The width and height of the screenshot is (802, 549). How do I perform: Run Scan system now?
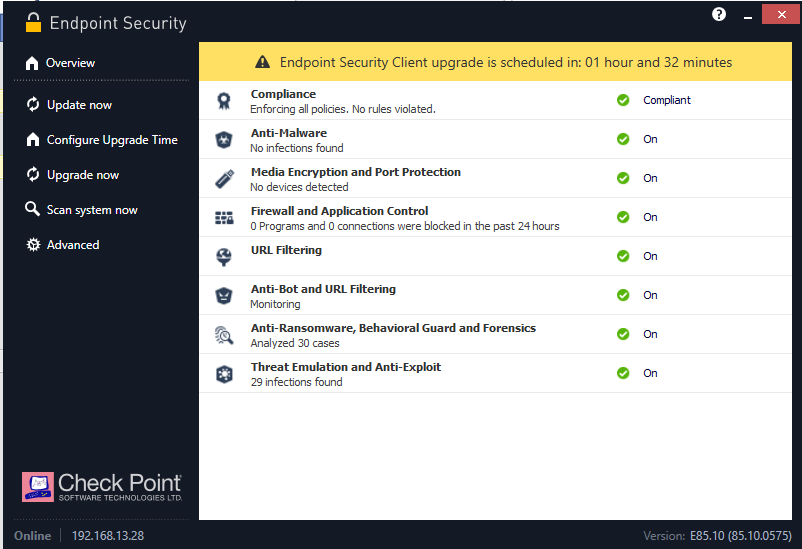pos(92,210)
